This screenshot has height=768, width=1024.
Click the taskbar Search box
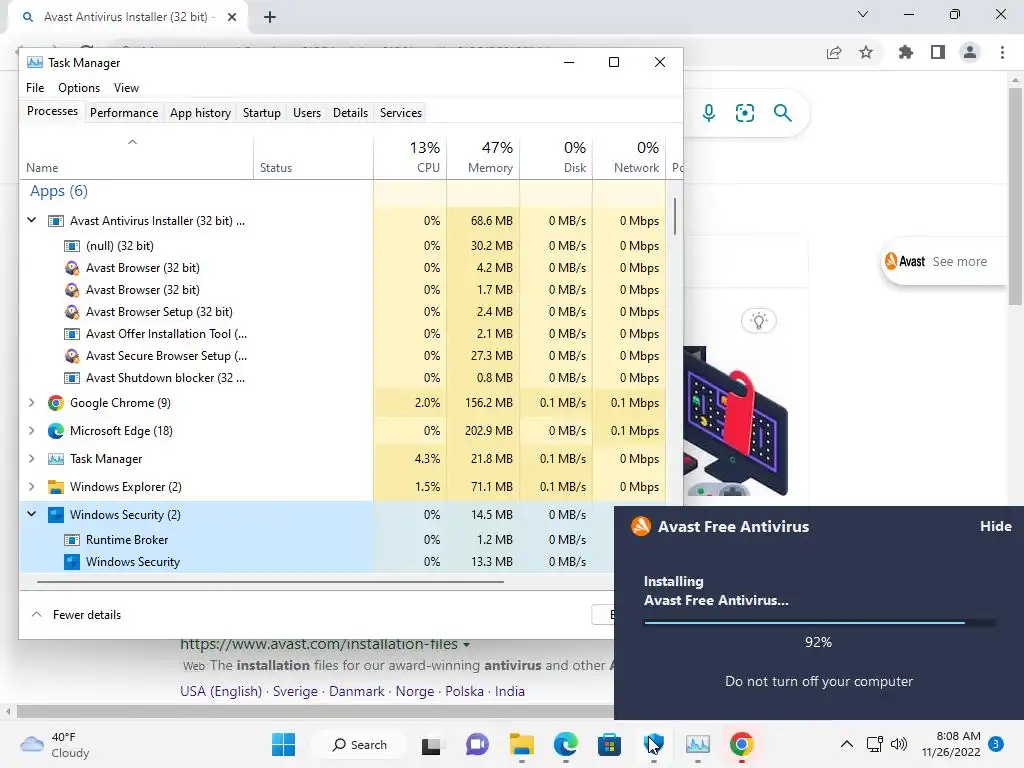tap(359, 744)
